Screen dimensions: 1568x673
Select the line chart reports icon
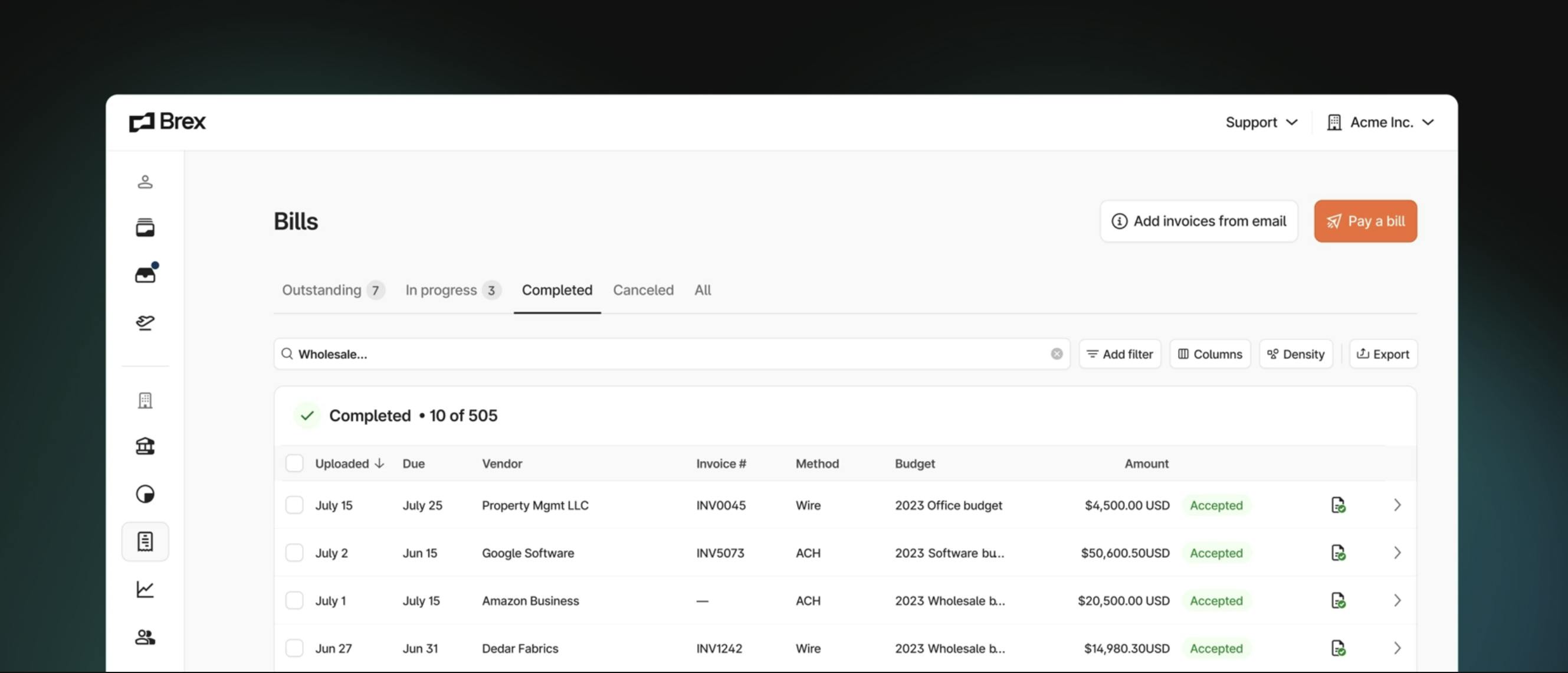(x=145, y=589)
